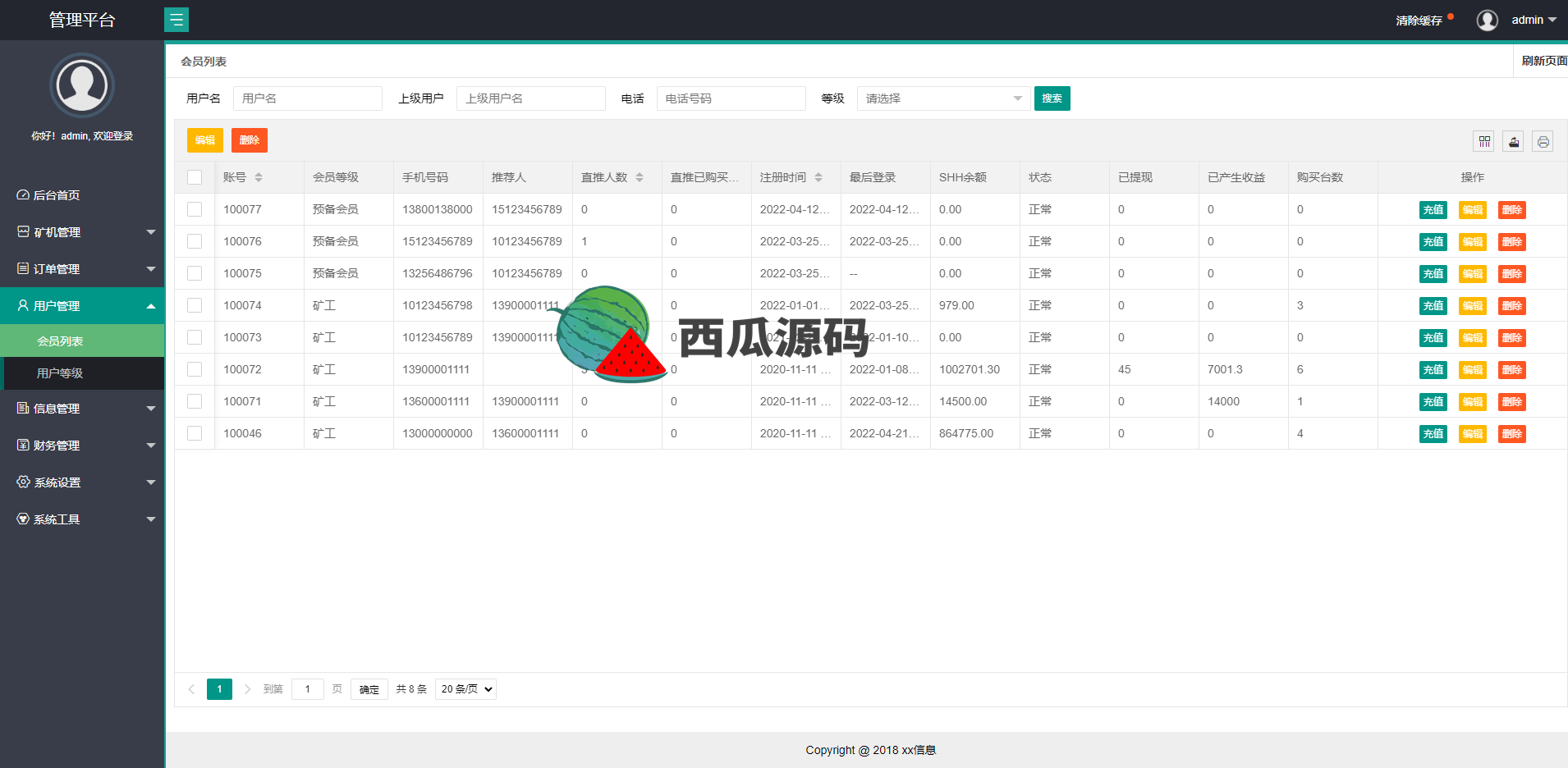Toggle the select-all header checkbox

(195, 177)
